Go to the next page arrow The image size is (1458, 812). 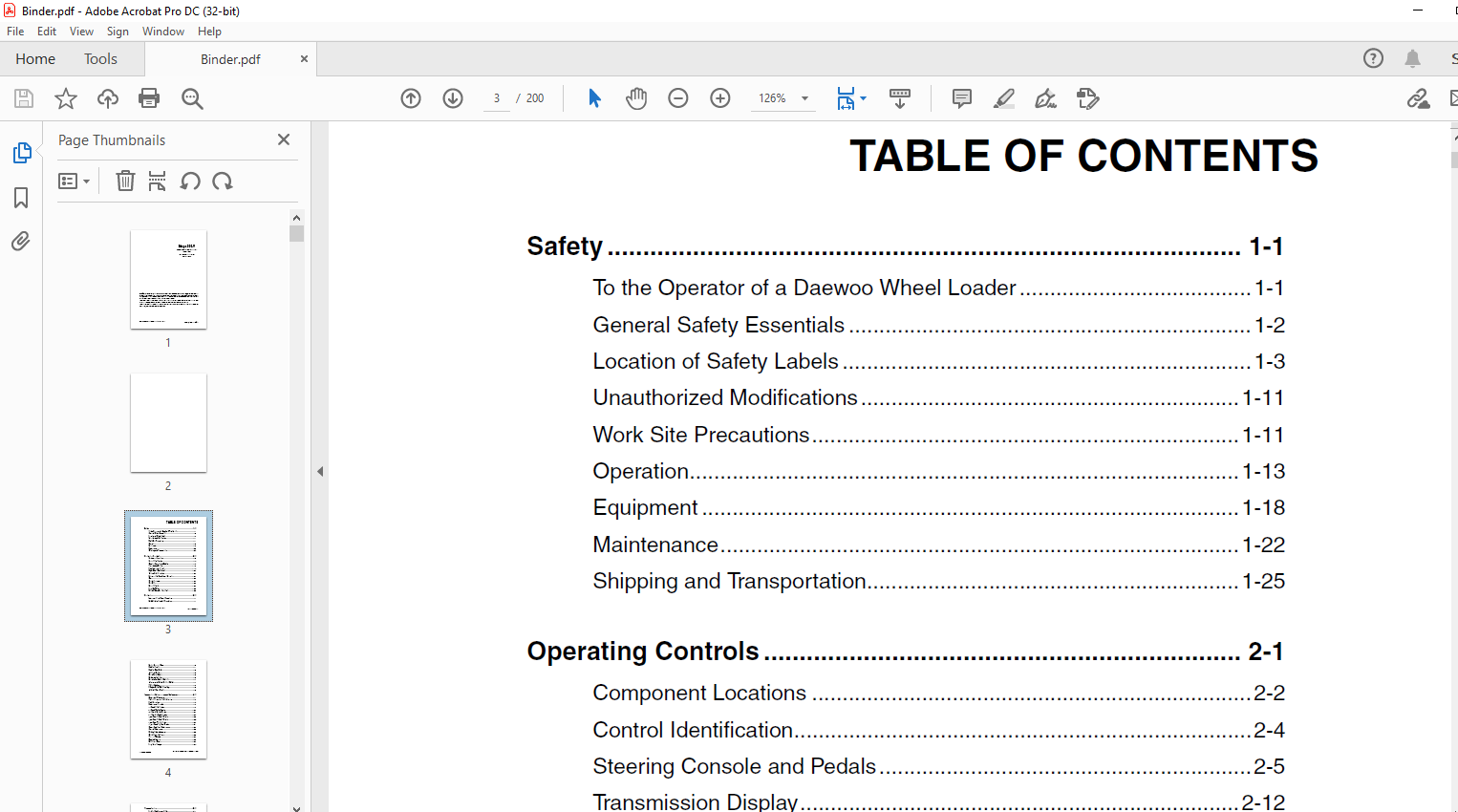coord(453,98)
